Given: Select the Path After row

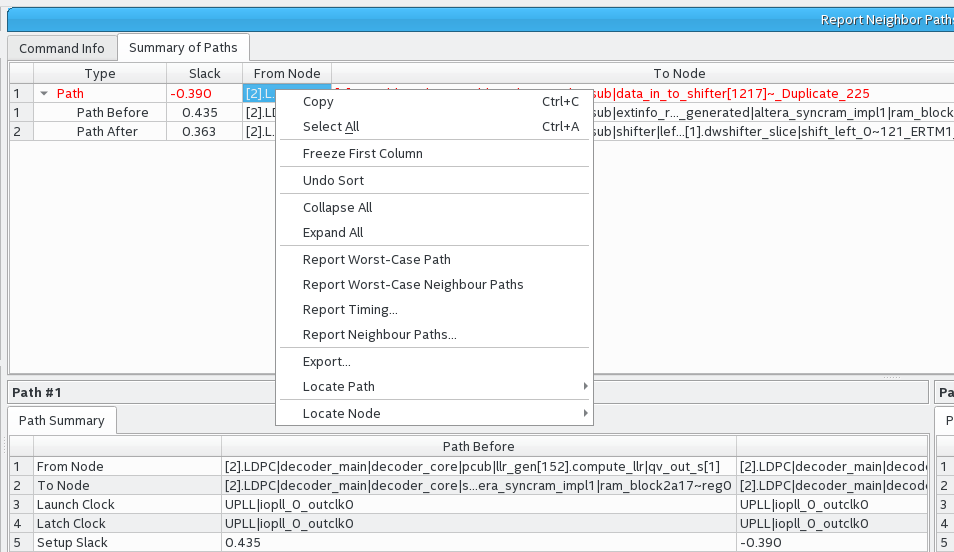Looking at the screenshot, I should click(x=107, y=132).
